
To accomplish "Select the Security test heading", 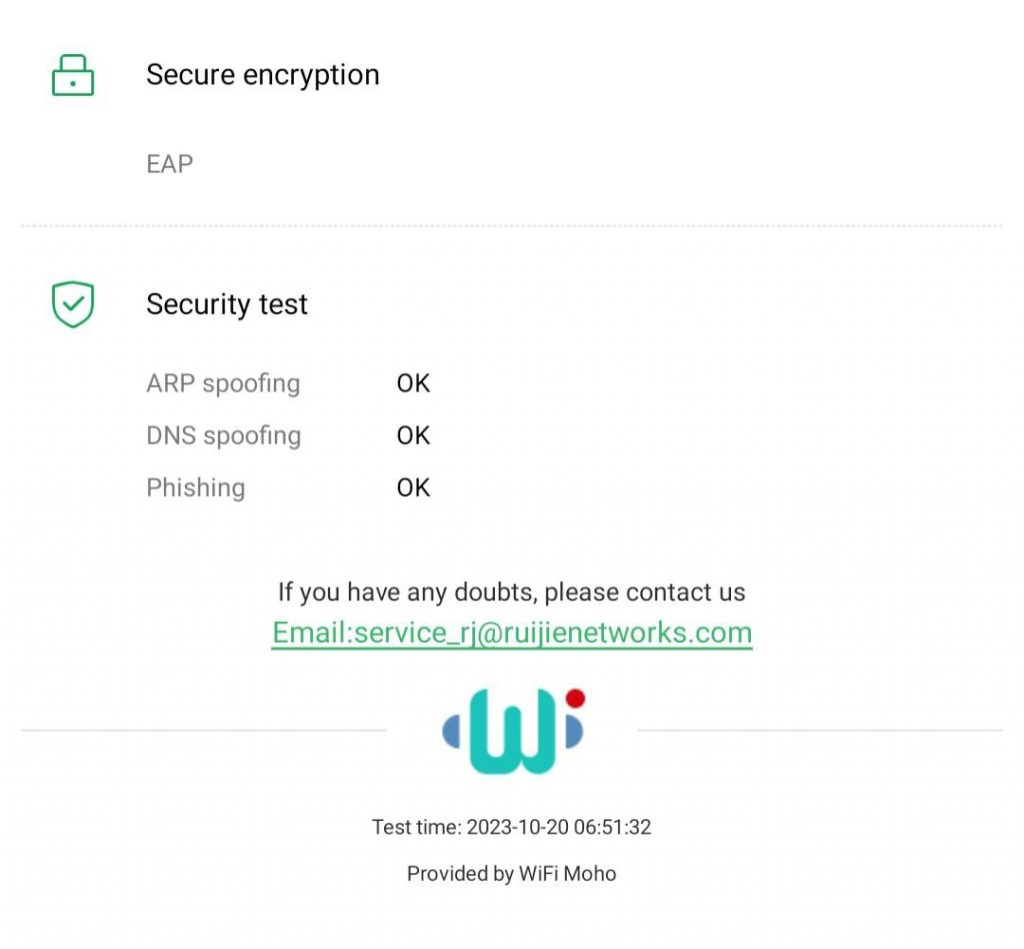I will [227, 304].
